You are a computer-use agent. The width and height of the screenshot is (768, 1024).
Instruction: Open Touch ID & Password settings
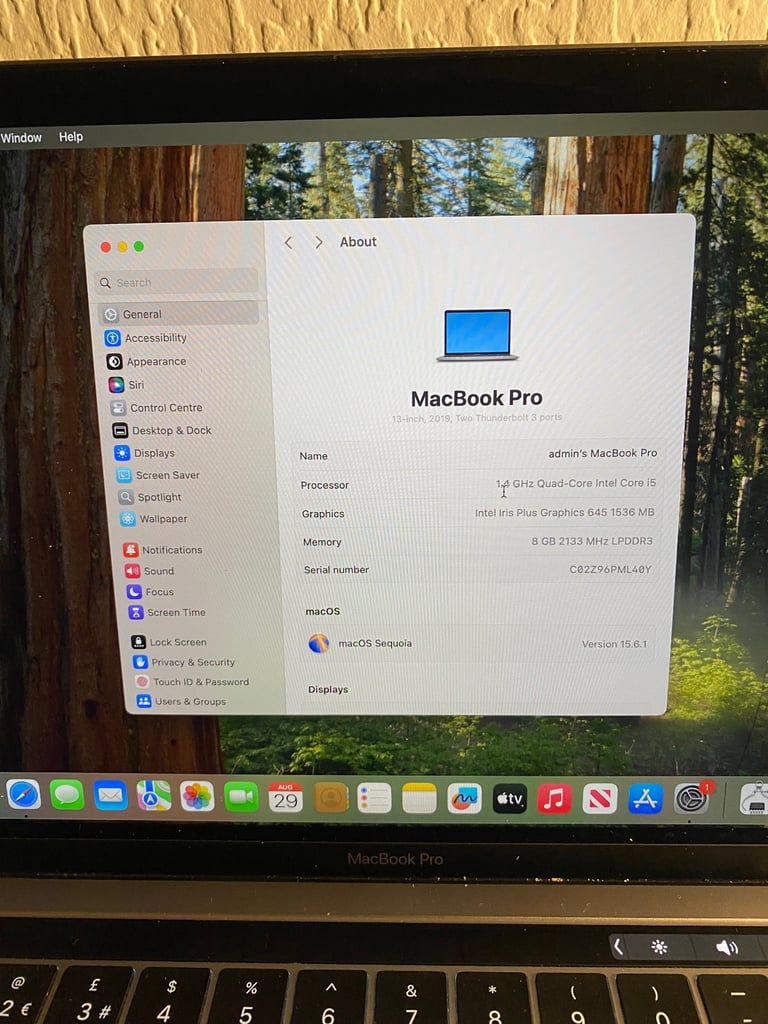(193, 681)
